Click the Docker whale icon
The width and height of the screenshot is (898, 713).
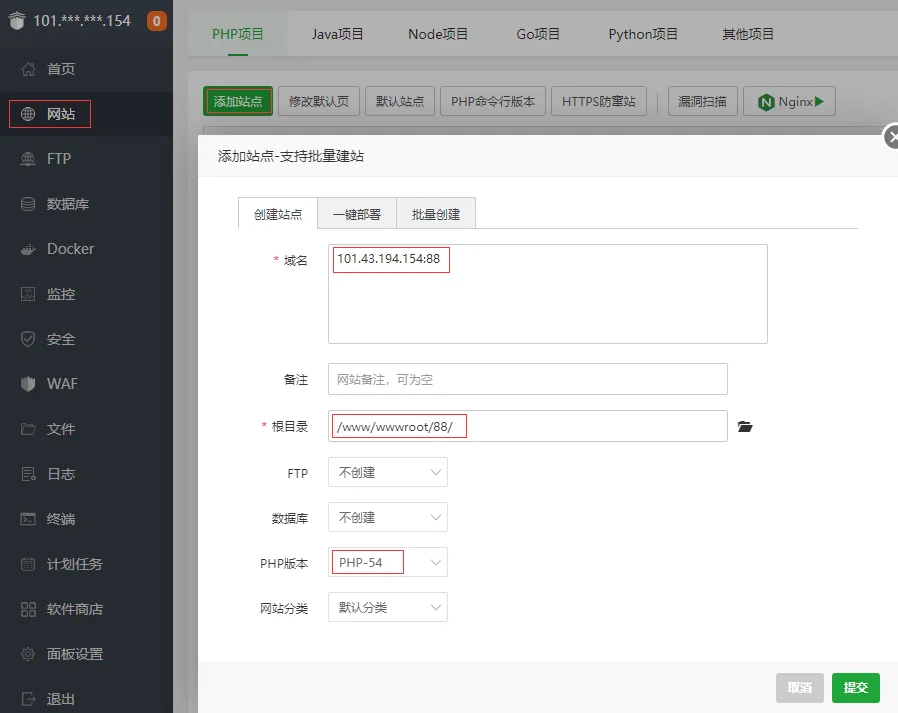point(28,249)
